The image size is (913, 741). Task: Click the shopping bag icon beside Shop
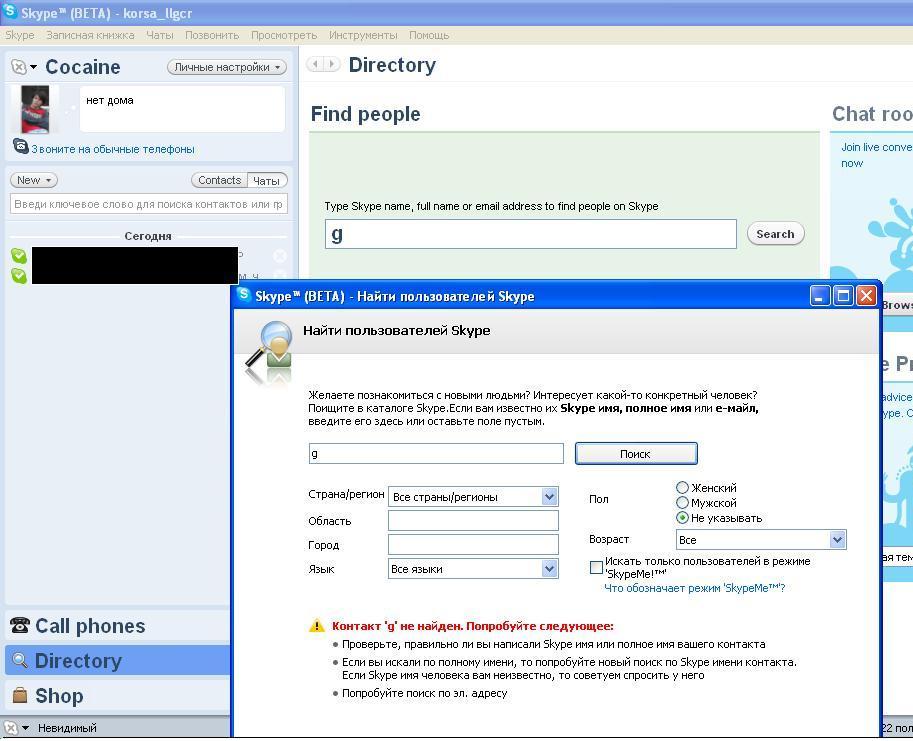tap(20, 695)
